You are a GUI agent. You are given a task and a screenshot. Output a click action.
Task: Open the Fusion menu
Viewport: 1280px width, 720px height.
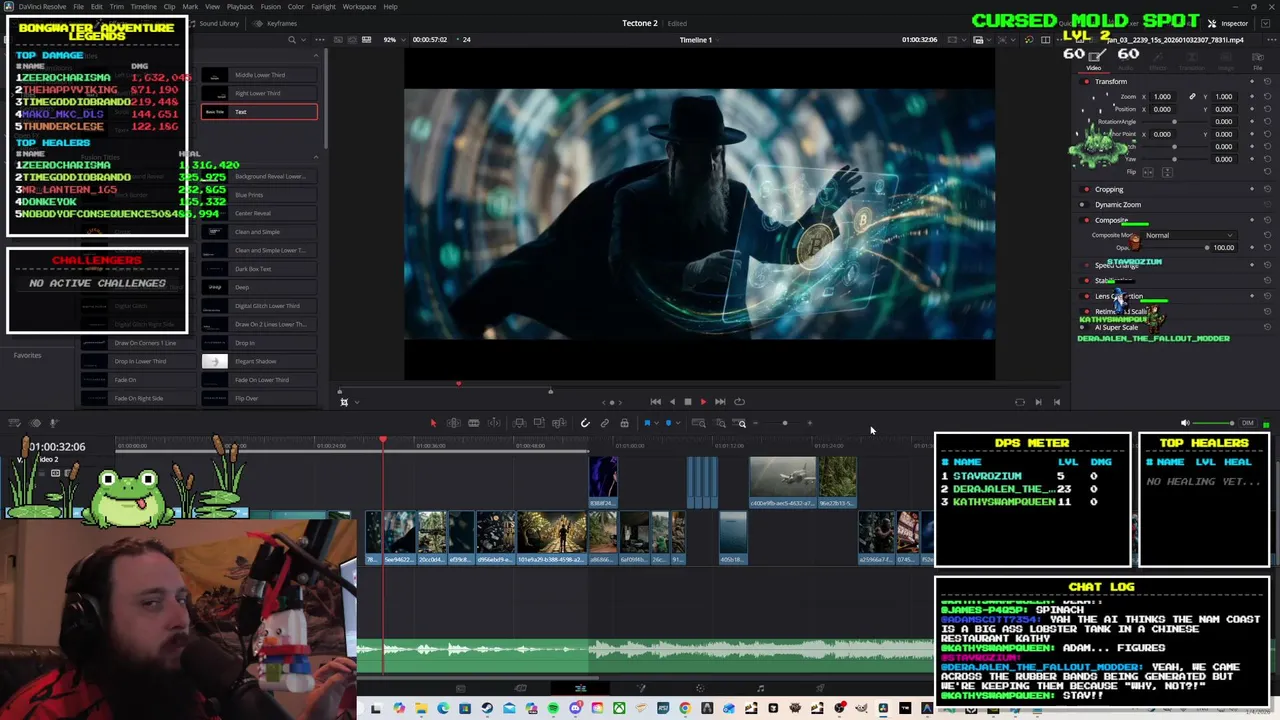[x=271, y=7]
